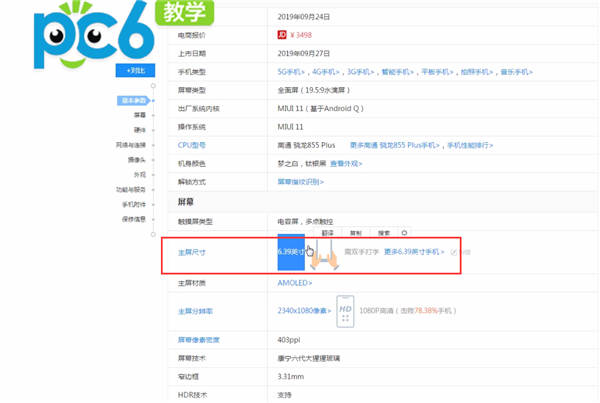
Task: Click the 高通 骁龙855 Plus text
Action: [307, 145]
